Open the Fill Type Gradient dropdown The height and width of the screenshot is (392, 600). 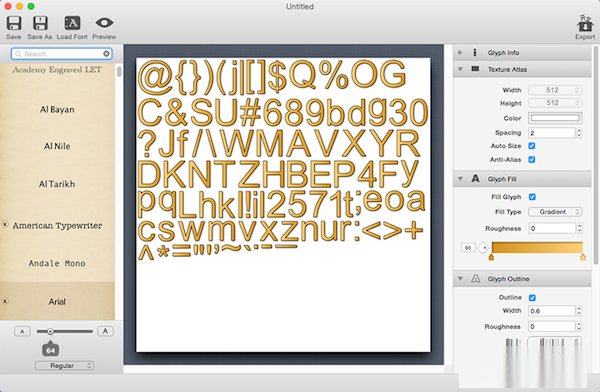(x=555, y=212)
